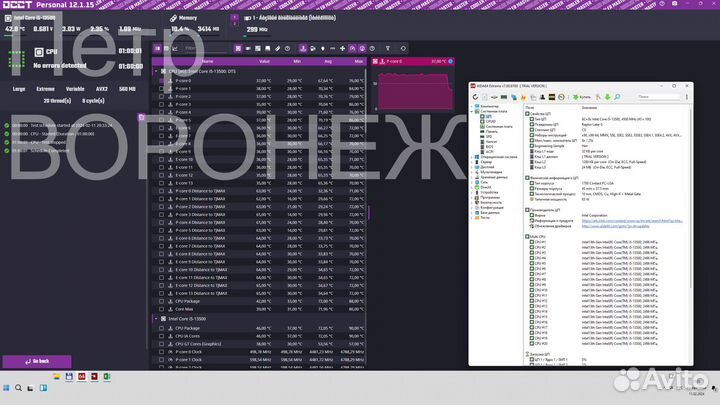This screenshot has width=720, height=405.
Task: Select CPUID in the AIDA64 tree
Action: pyautogui.click(x=490, y=122)
